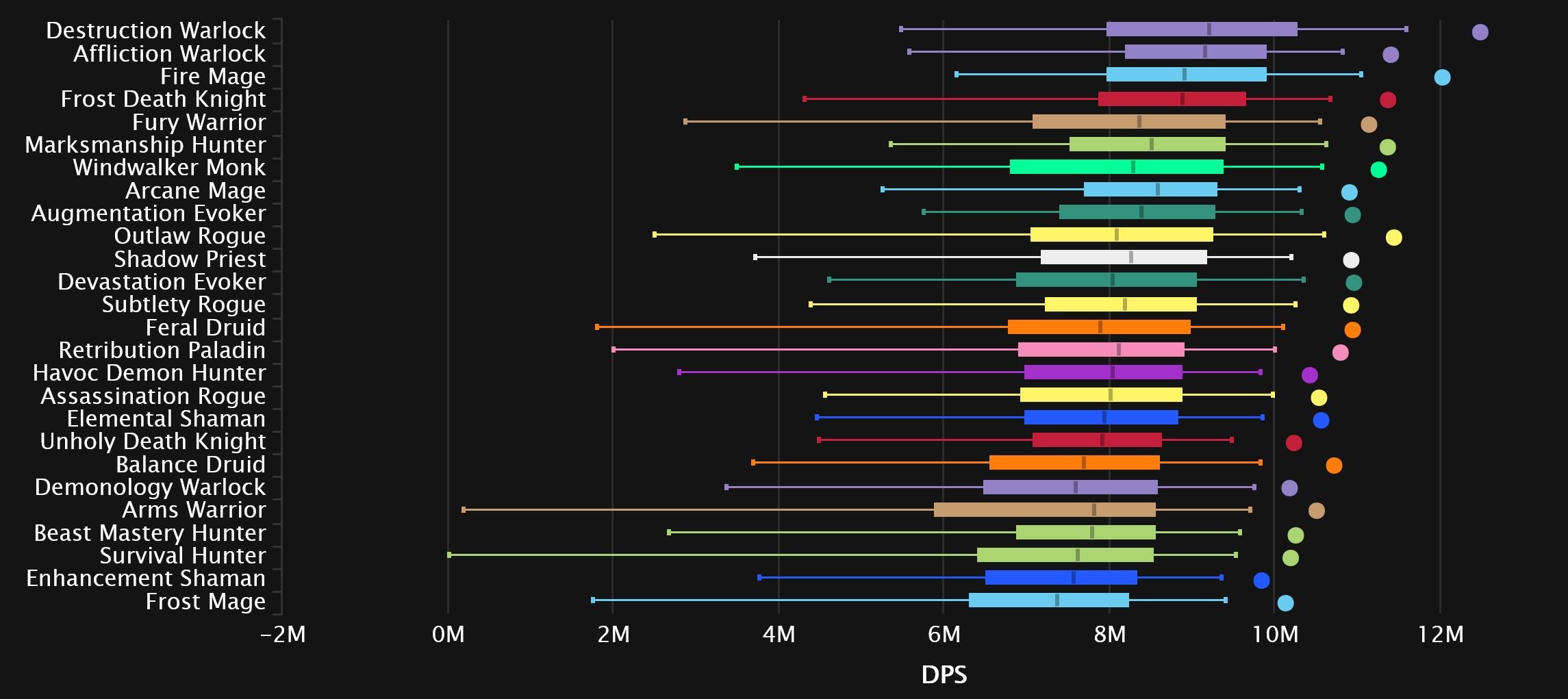
Task: Select the Retribution Paladin pink box
Action: pyautogui.click(x=1101, y=350)
